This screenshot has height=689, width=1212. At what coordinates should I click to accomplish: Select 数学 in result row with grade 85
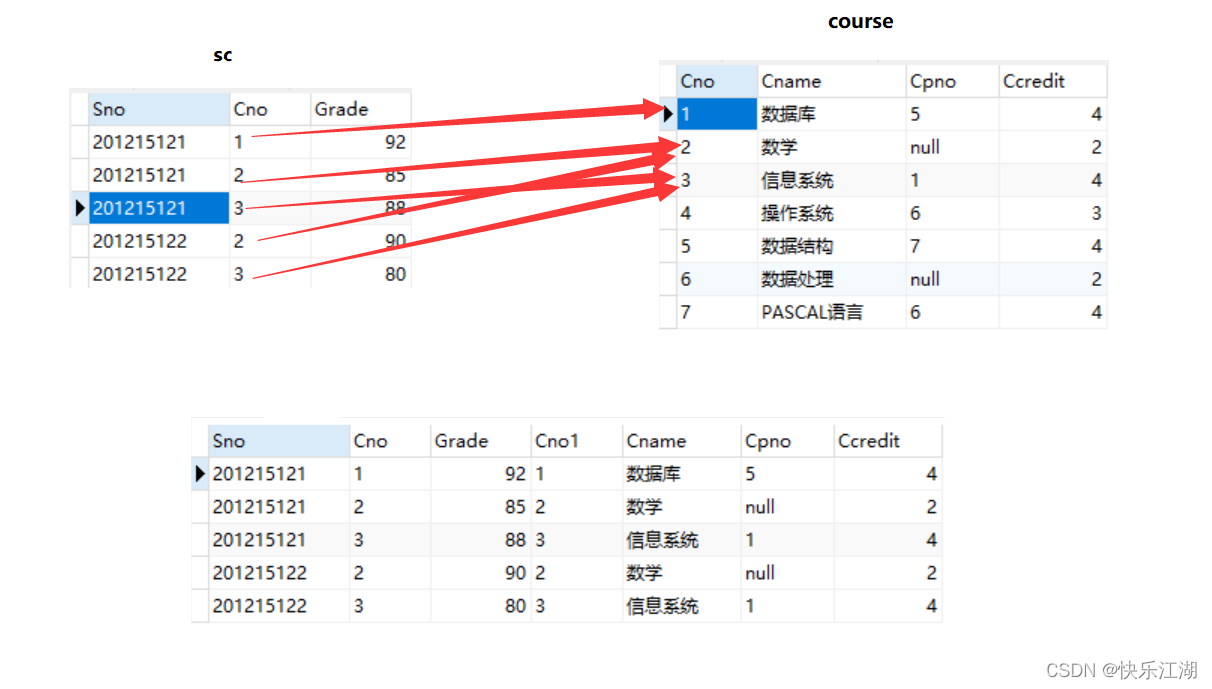(681, 507)
